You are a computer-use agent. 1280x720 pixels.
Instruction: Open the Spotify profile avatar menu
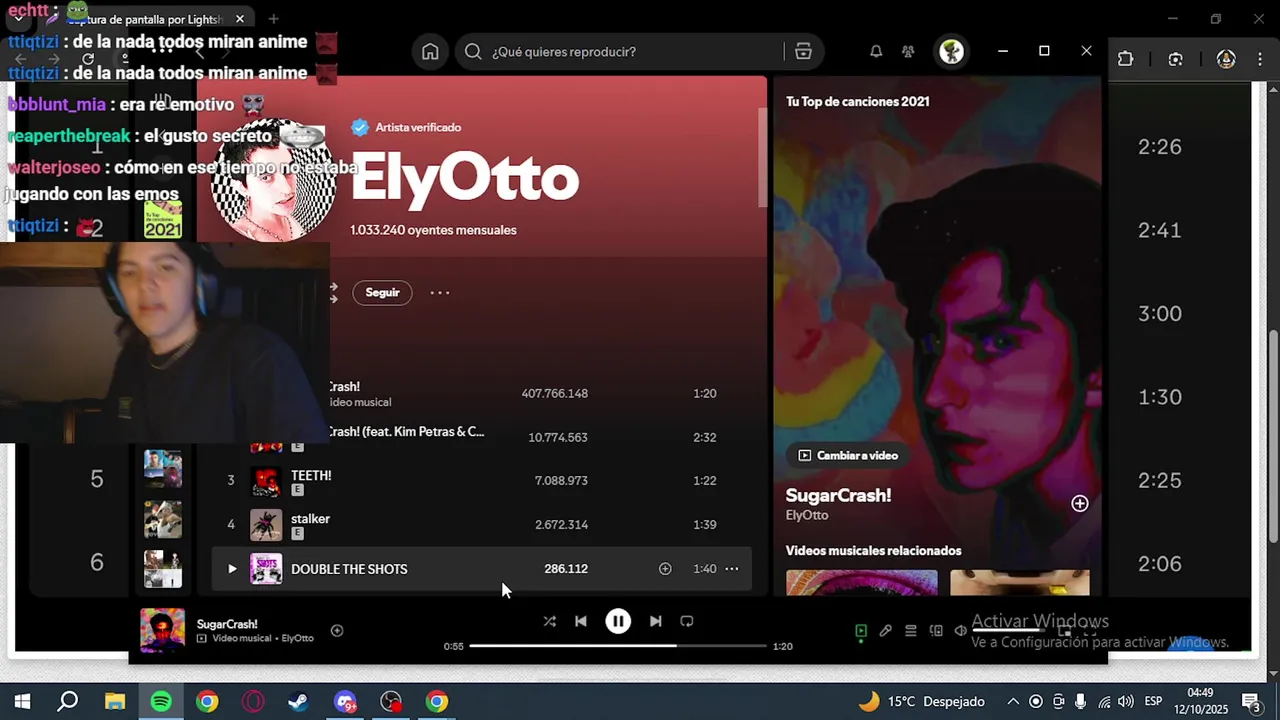coord(951,52)
